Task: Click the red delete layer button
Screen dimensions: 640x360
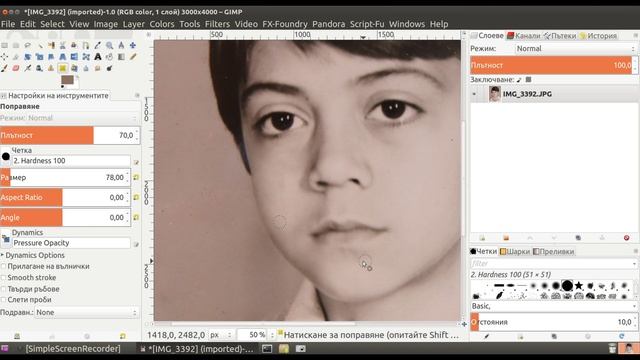Action: tap(627, 238)
